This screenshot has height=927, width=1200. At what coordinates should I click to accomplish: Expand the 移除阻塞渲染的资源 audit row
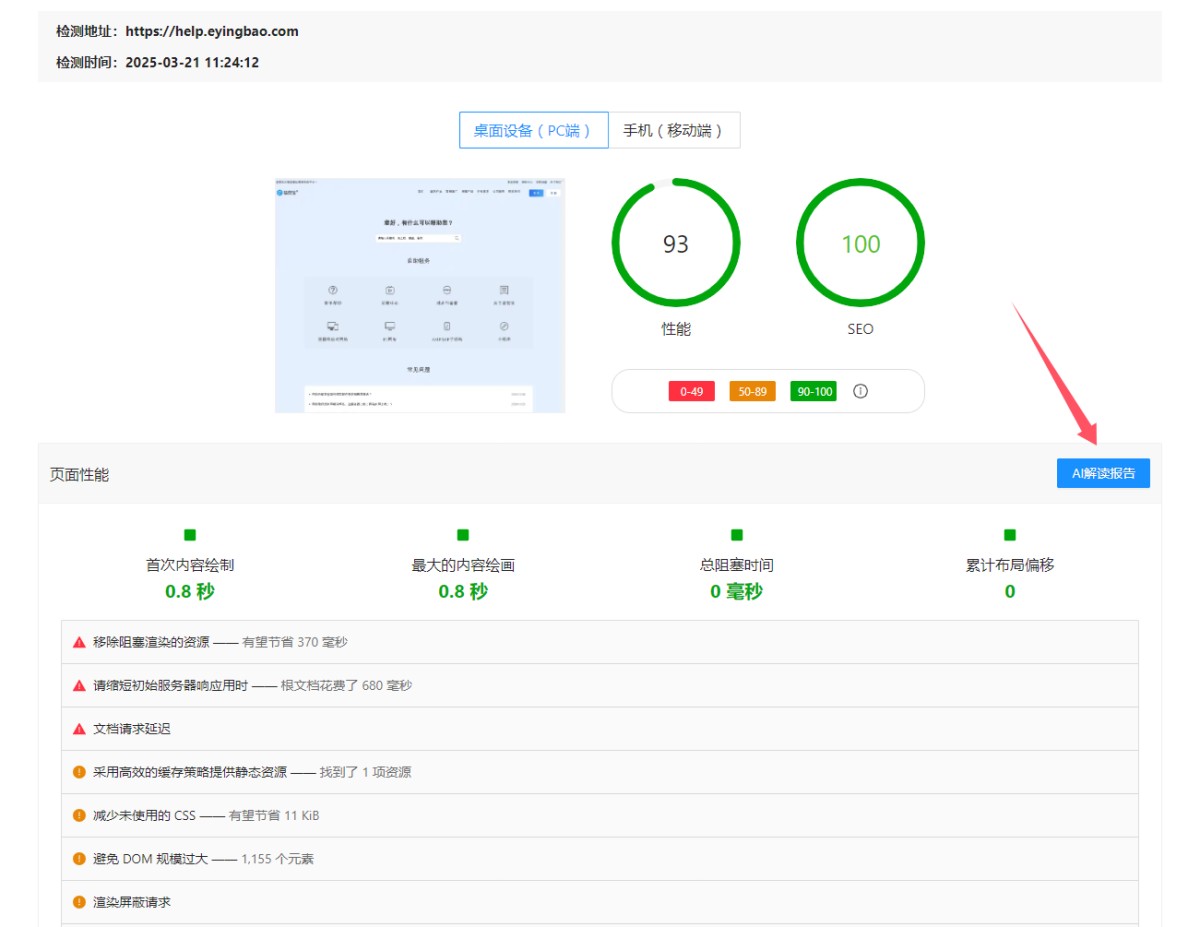(x=600, y=642)
